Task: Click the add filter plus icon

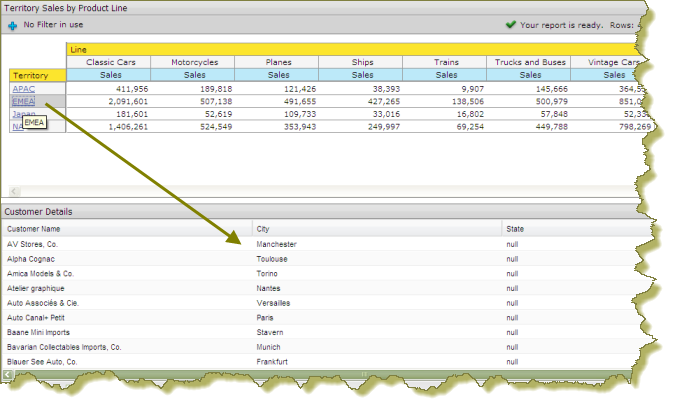Action: coord(12,24)
